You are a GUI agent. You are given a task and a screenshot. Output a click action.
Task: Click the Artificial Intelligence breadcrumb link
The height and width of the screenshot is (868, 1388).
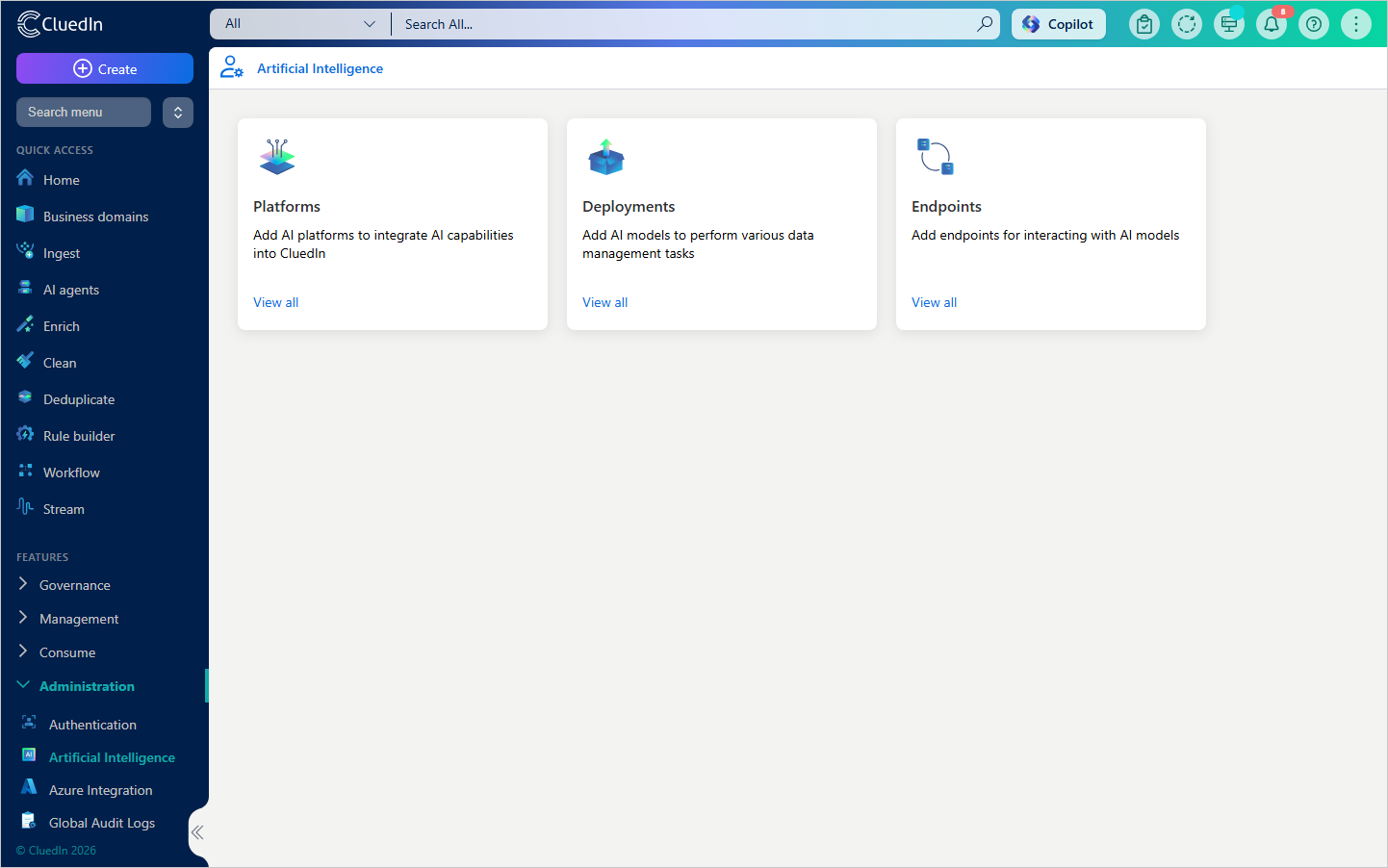click(x=321, y=68)
